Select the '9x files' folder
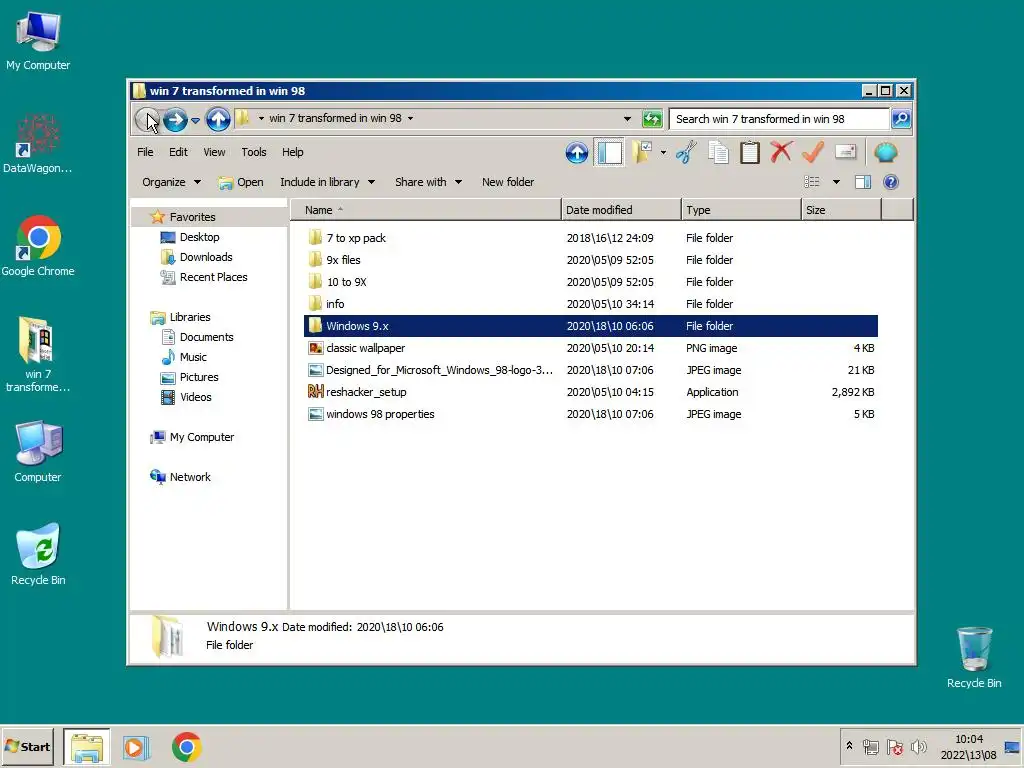The image size is (1024, 768). 590,260
